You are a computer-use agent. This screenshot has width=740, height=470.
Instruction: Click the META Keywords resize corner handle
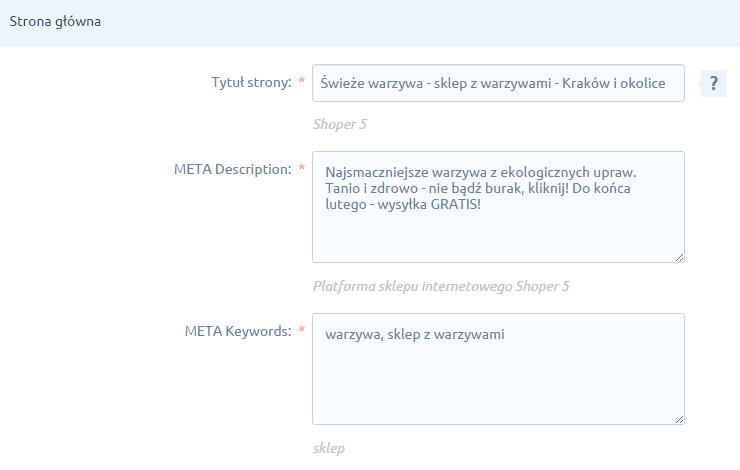tap(679, 419)
